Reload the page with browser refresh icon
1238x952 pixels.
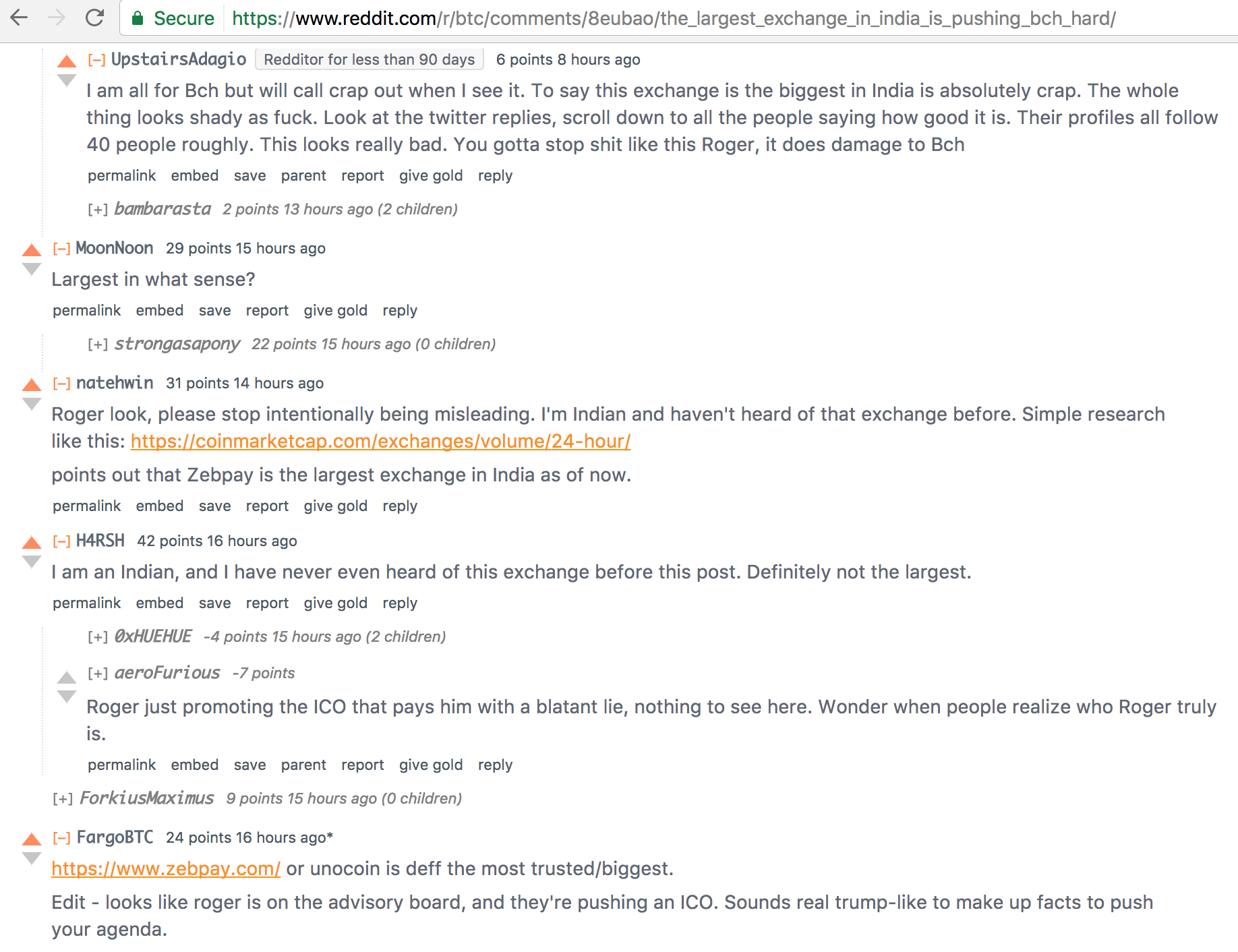95,18
